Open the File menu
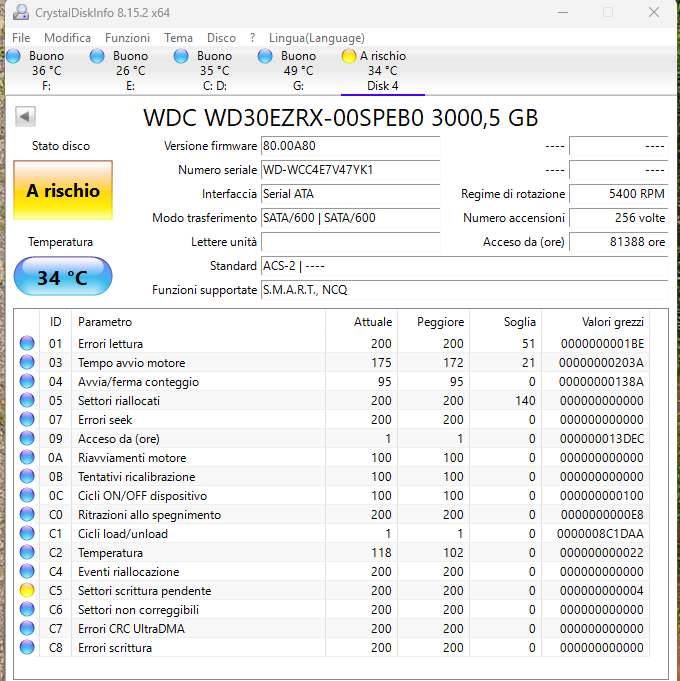Viewport: 680px width, 681px height. pyautogui.click(x=21, y=38)
